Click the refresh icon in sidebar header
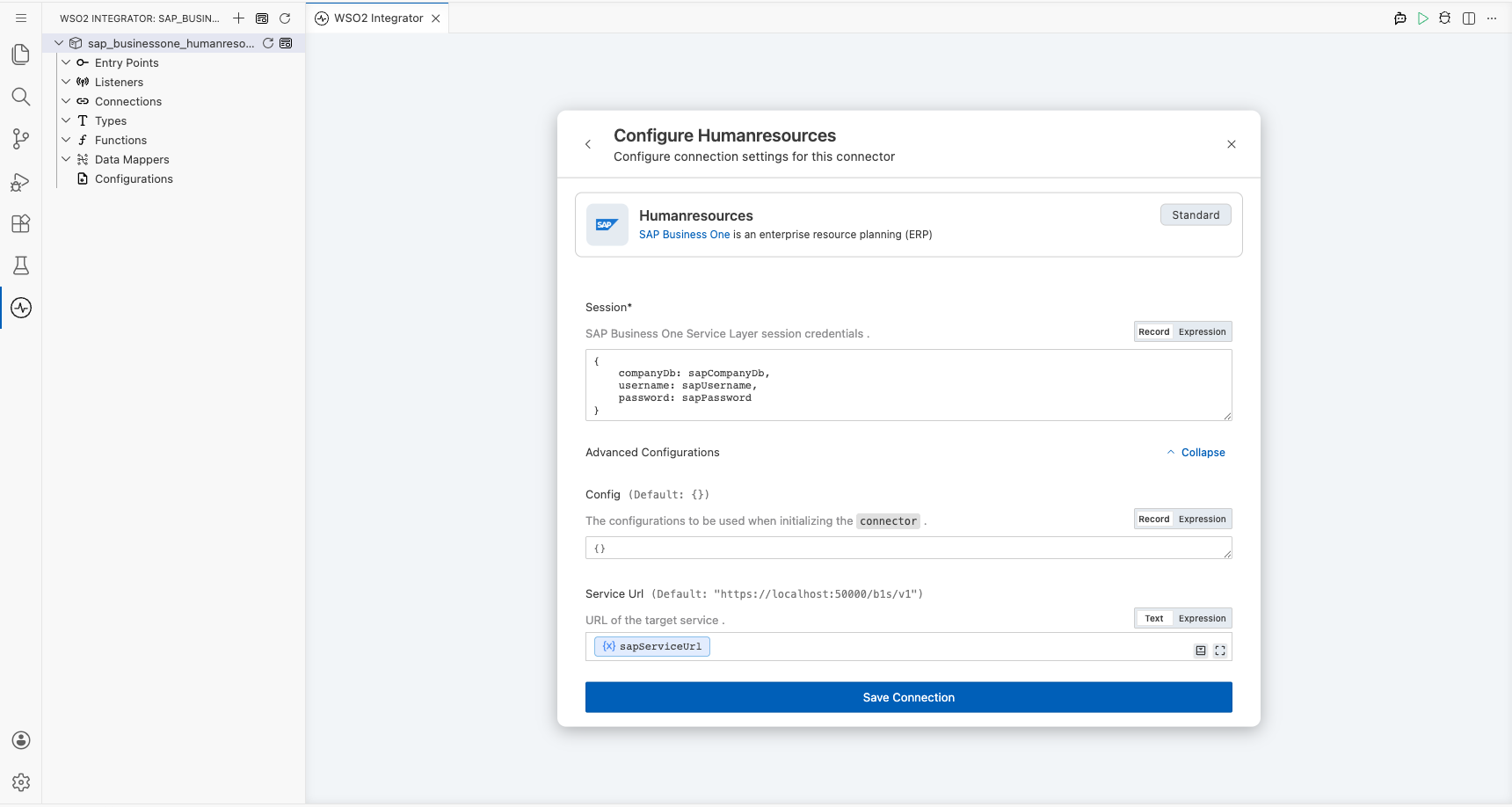Viewport: 1512px width, 807px height. click(x=285, y=18)
